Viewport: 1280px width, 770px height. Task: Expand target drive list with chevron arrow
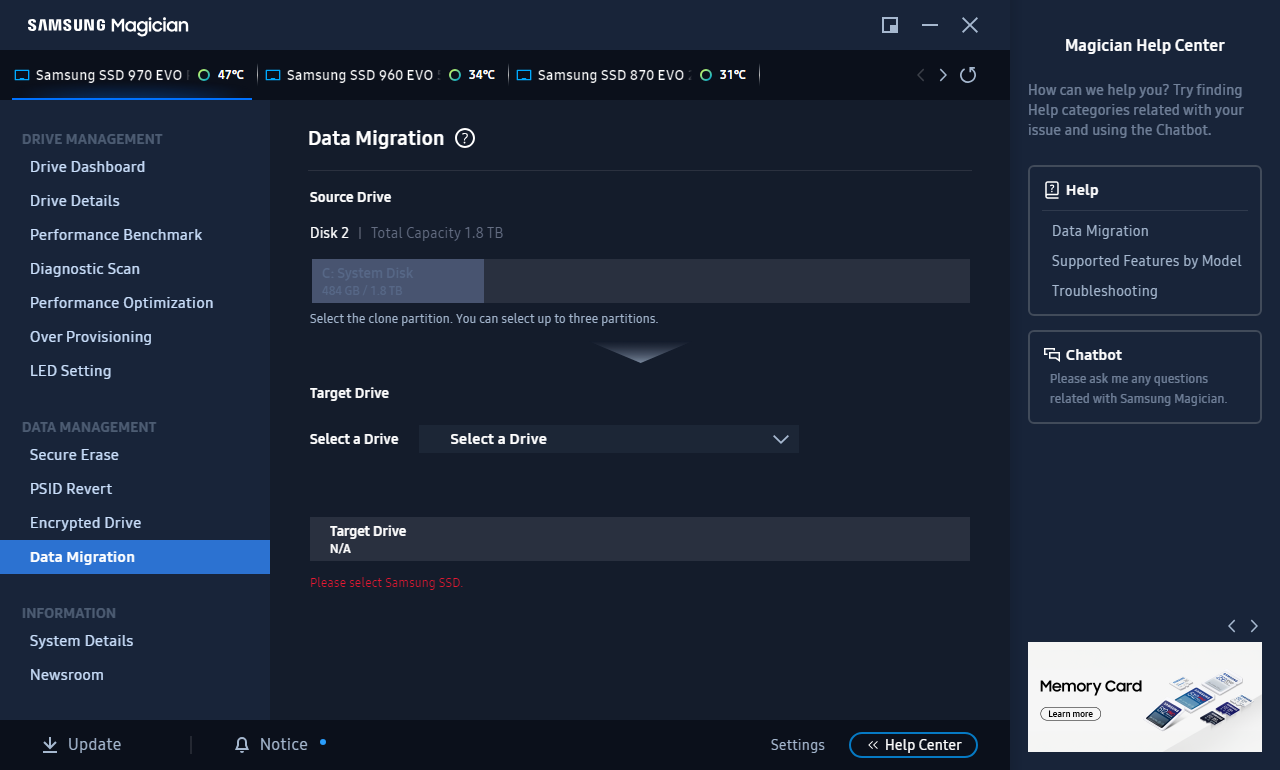[781, 439]
